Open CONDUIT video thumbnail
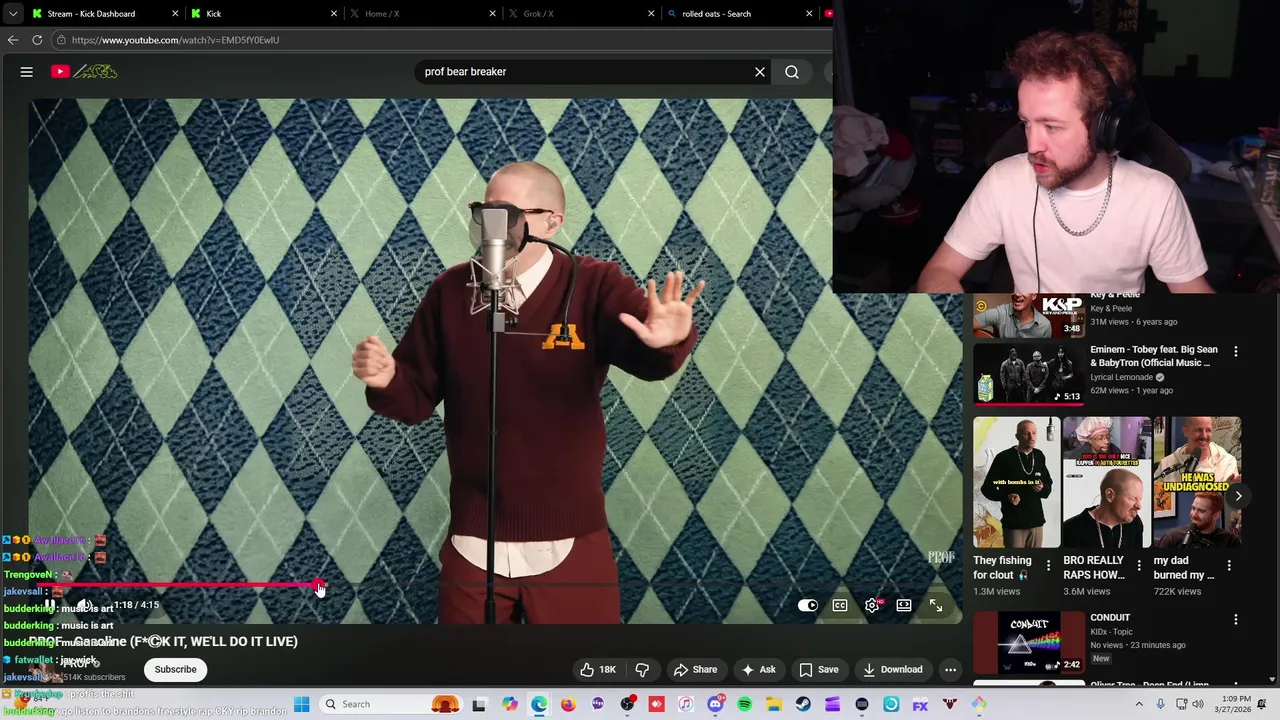1280x720 pixels. 1029,642
